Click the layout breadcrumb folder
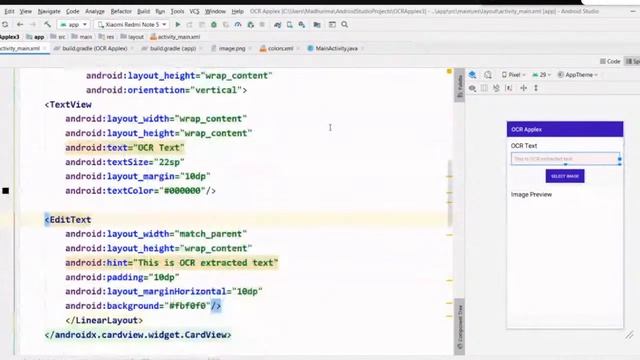The height and width of the screenshot is (360, 640). pos(132,37)
